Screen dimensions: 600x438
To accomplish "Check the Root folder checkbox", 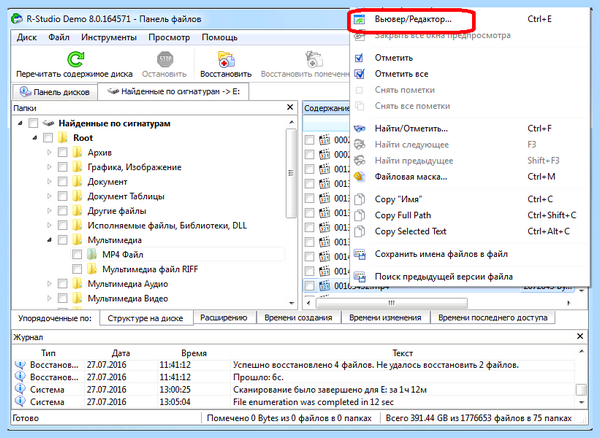I will (48, 138).
